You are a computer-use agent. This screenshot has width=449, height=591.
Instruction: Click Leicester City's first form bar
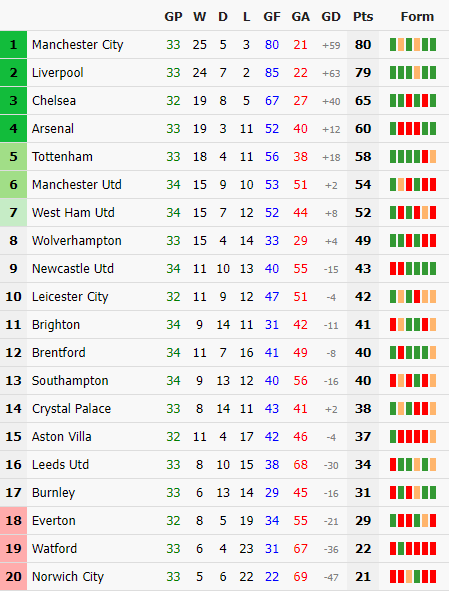(x=393, y=296)
